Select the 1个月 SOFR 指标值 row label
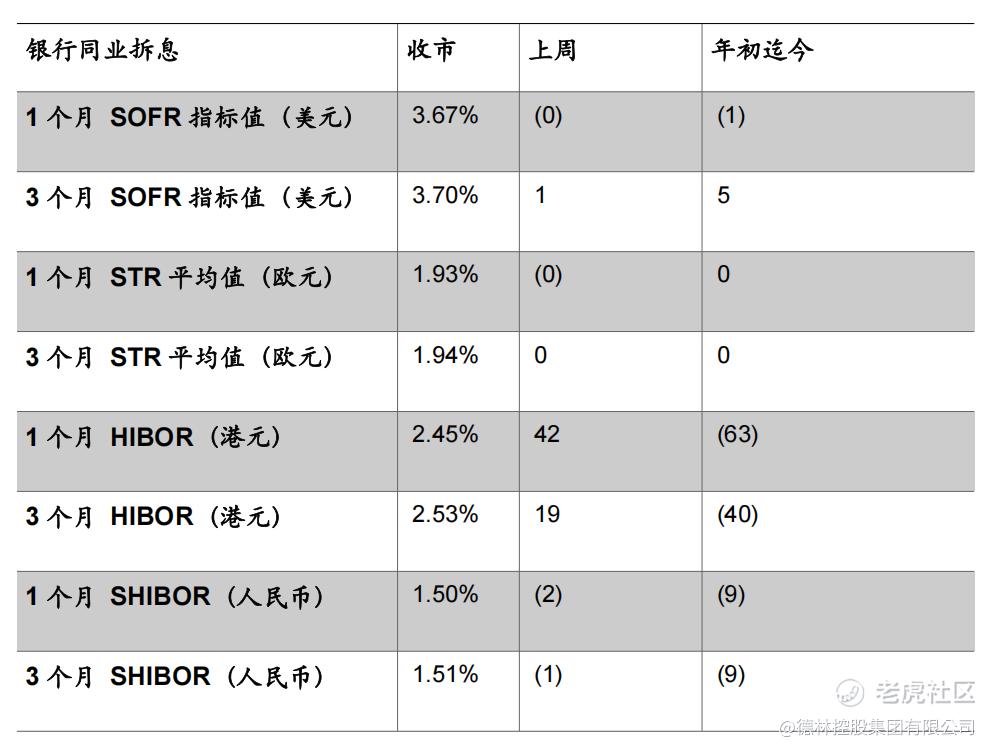This screenshot has width=994, height=750. click(x=189, y=117)
